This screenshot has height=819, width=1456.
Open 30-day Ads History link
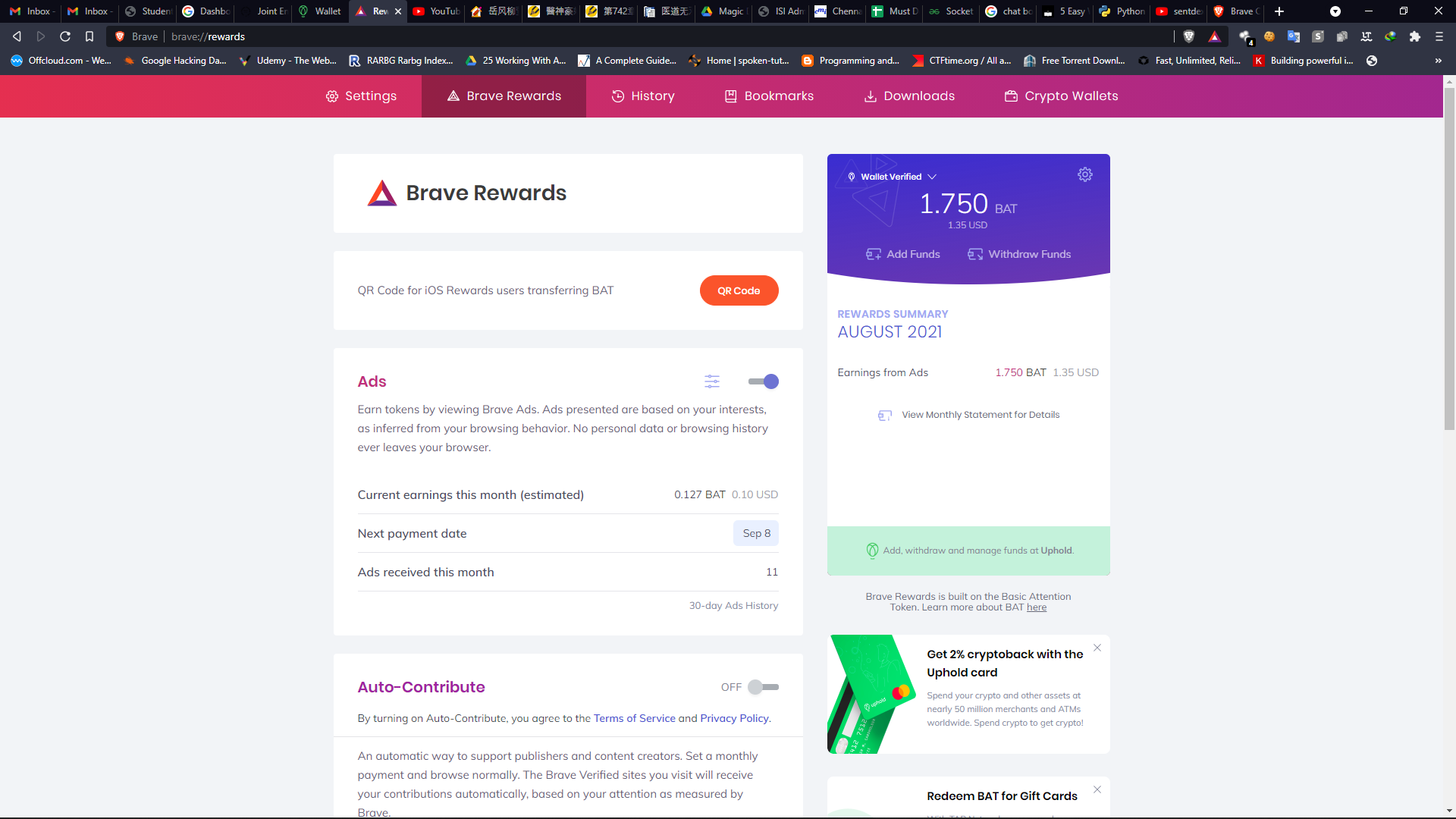(733, 605)
